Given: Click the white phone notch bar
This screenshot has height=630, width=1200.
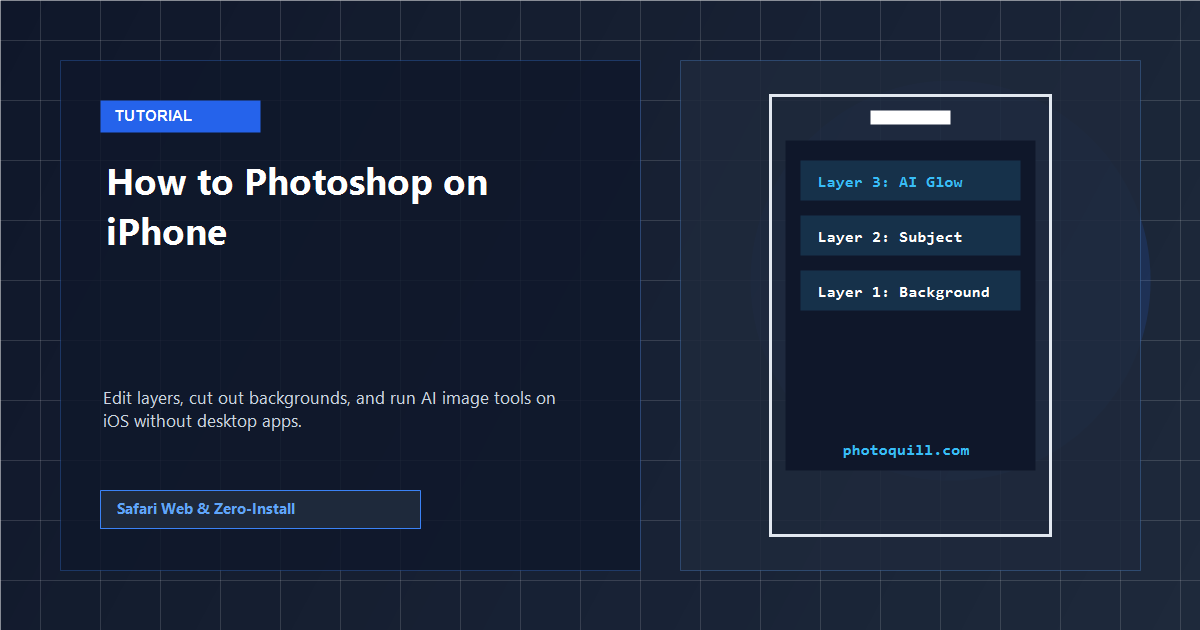Looking at the screenshot, I should pos(910,118).
